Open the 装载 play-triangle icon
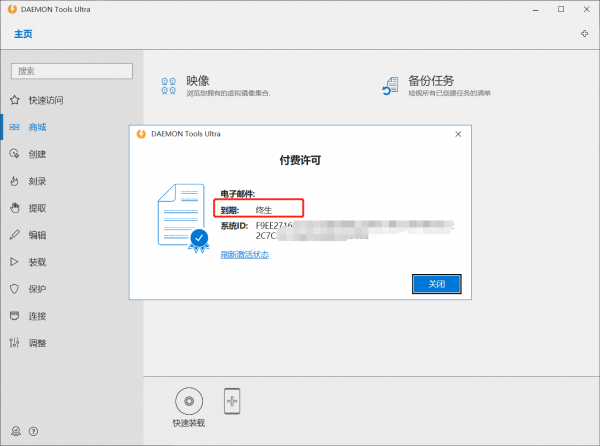Image resolution: width=600 pixels, height=446 pixels. (14, 262)
